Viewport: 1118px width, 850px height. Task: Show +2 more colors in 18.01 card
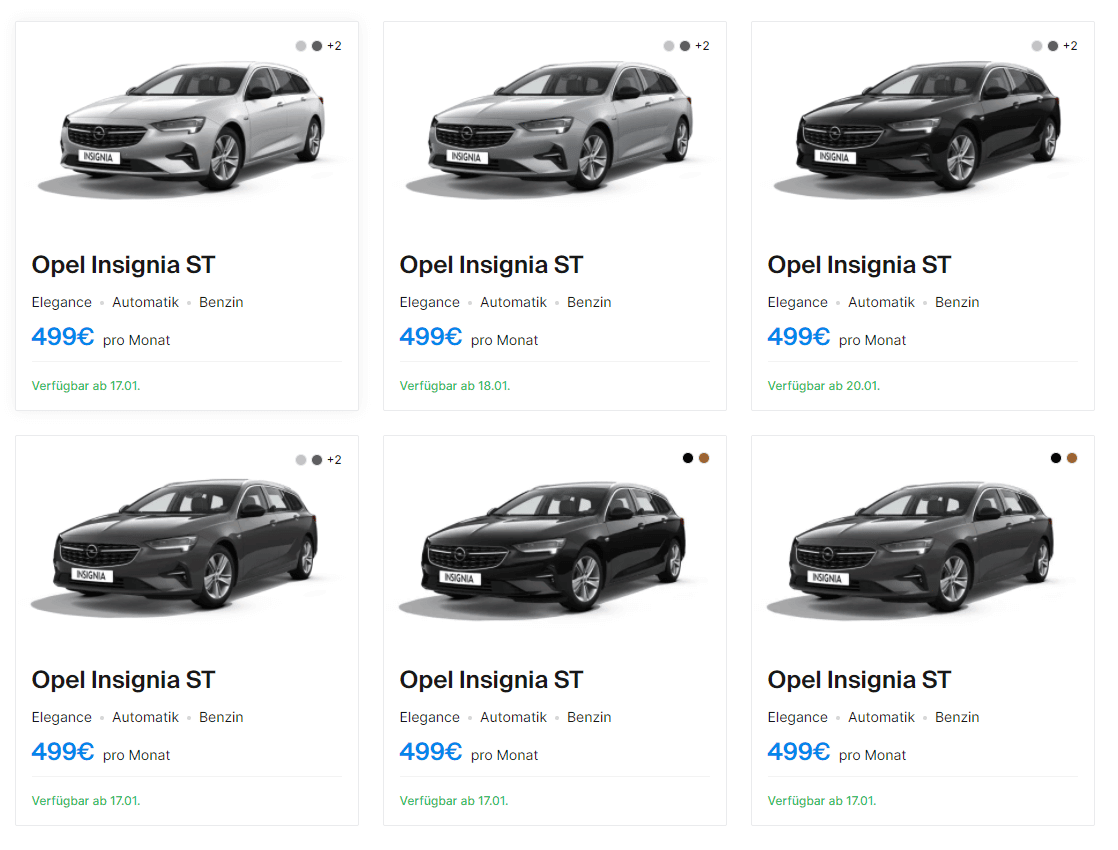702,46
